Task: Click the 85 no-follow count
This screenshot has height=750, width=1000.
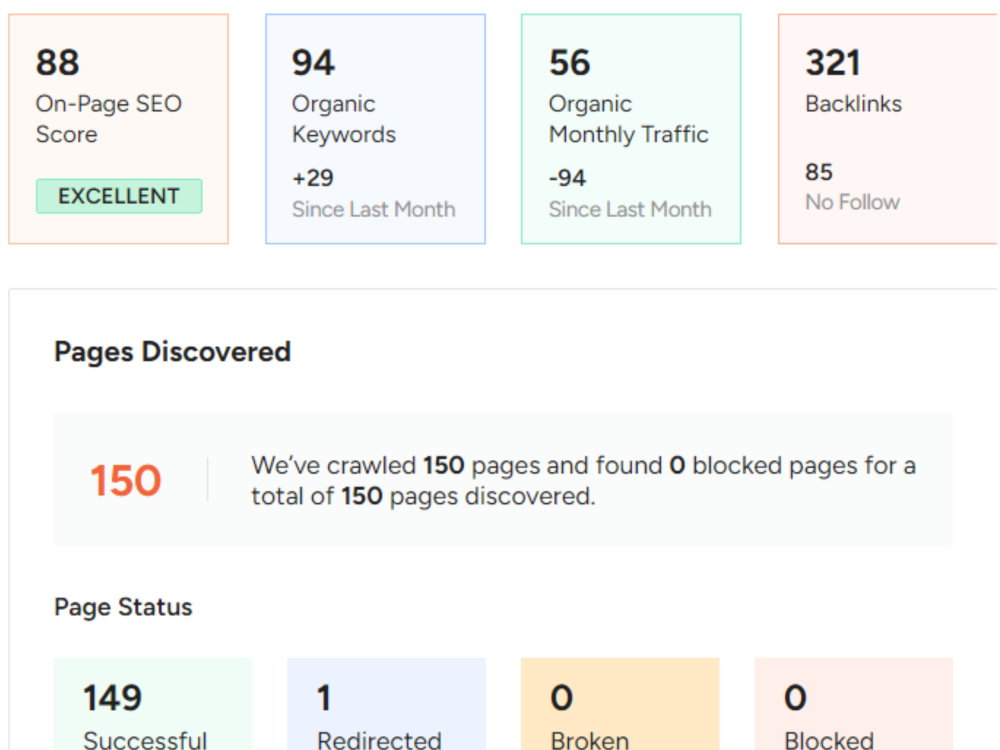Action: pyautogui.click(x=819, y=172)
